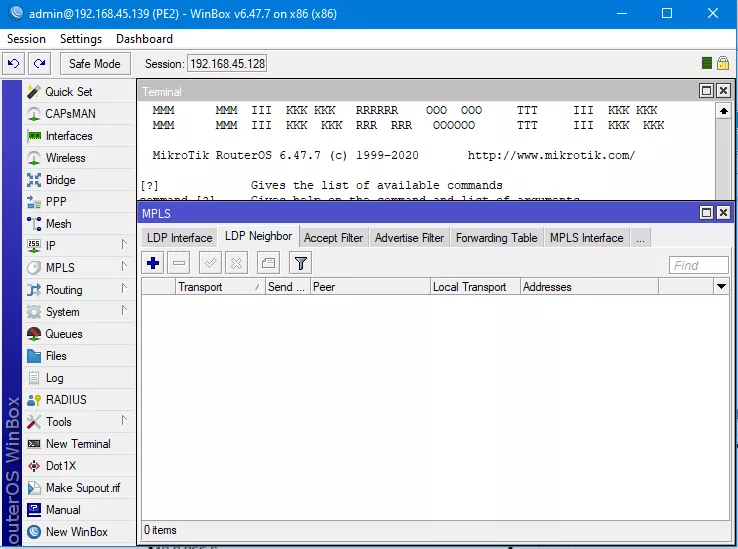This screenshot has height=549, width=738.
Task: Open the MPLS Interface tab
Action: click(586, 238)
